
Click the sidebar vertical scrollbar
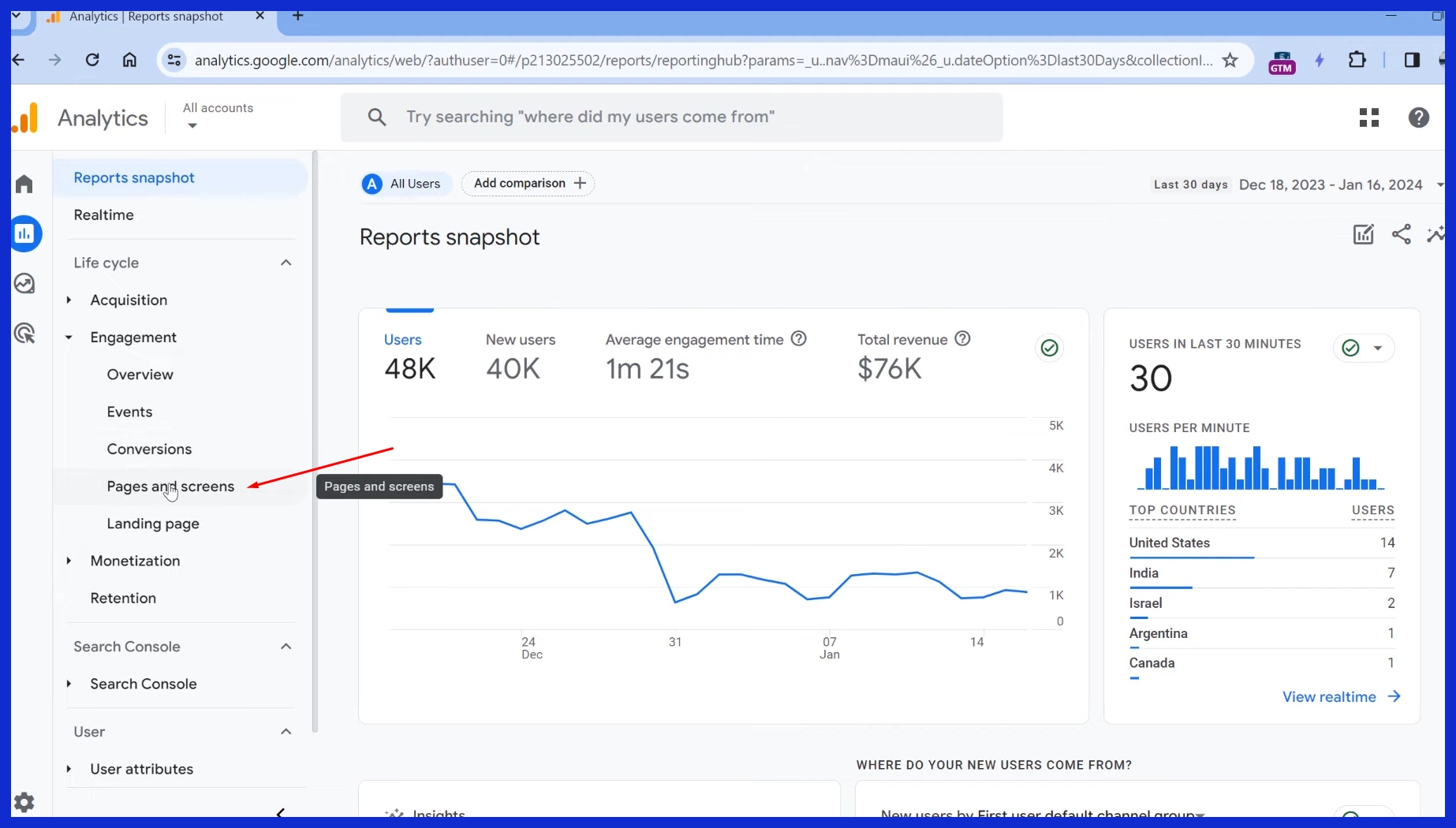pos(315,442)
